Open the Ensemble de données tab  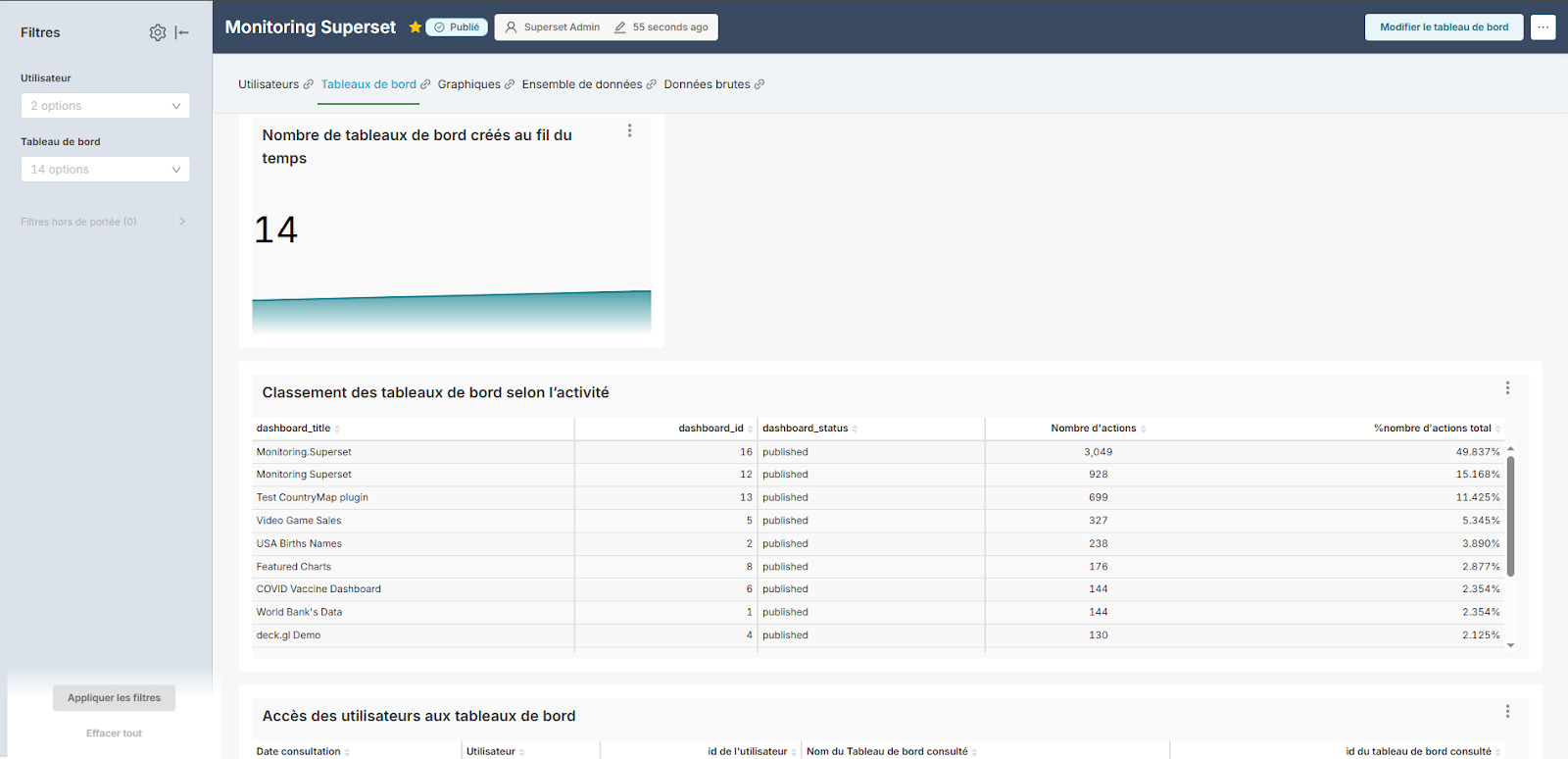coord(582,84)
